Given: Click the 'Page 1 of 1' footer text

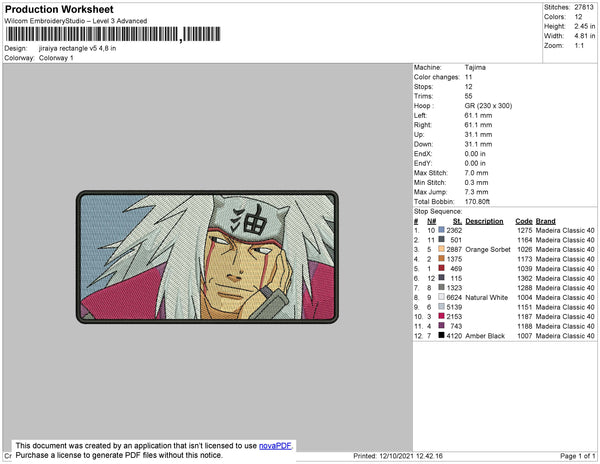Looking at the screenshot, I should click(x=577, y=456).
